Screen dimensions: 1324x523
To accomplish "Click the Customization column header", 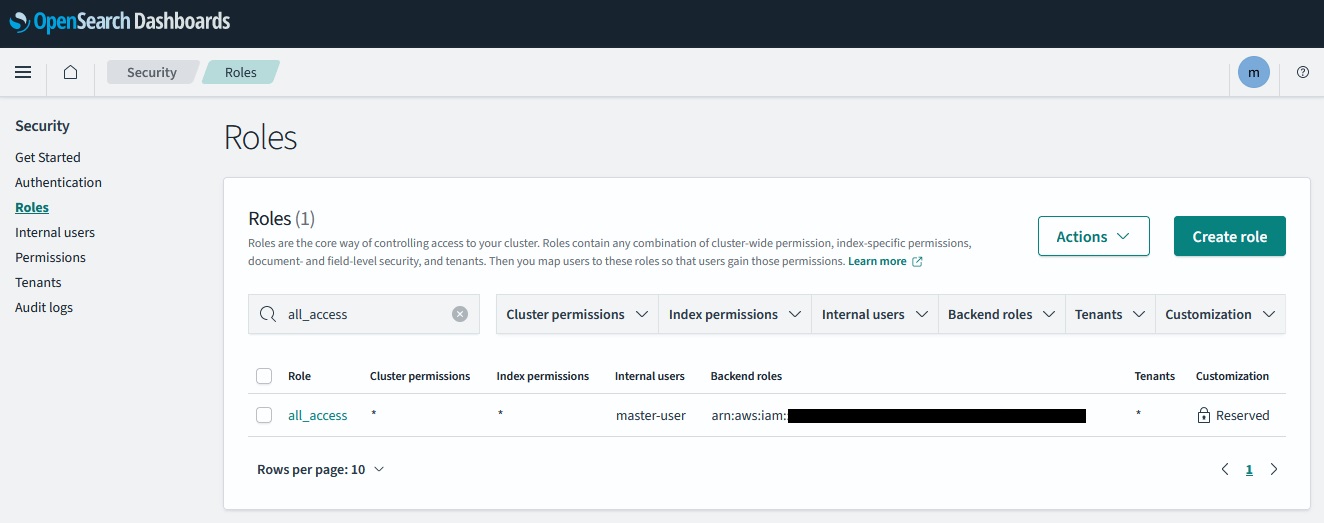I will (1232, 376).
